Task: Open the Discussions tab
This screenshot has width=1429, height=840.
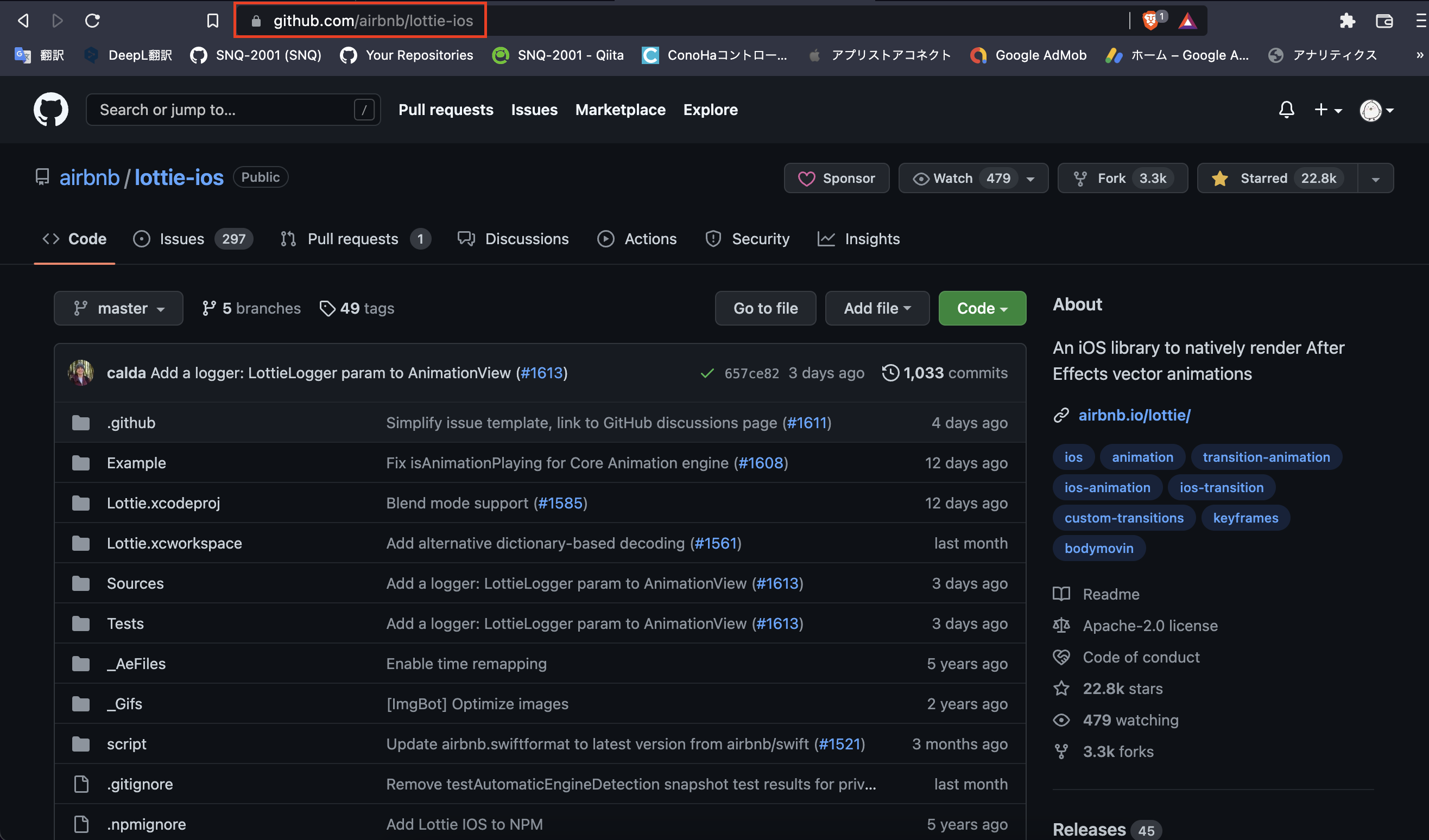Action: pos(513,239)
